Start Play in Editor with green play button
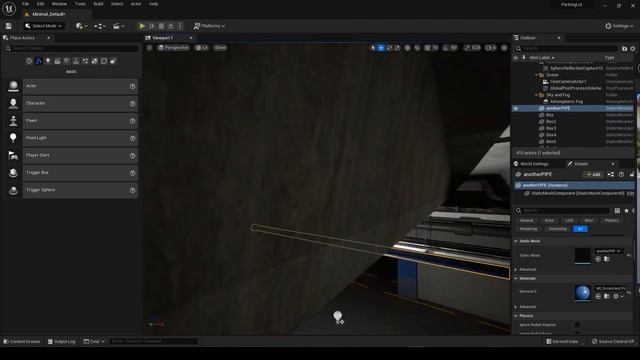 (142, 26)
